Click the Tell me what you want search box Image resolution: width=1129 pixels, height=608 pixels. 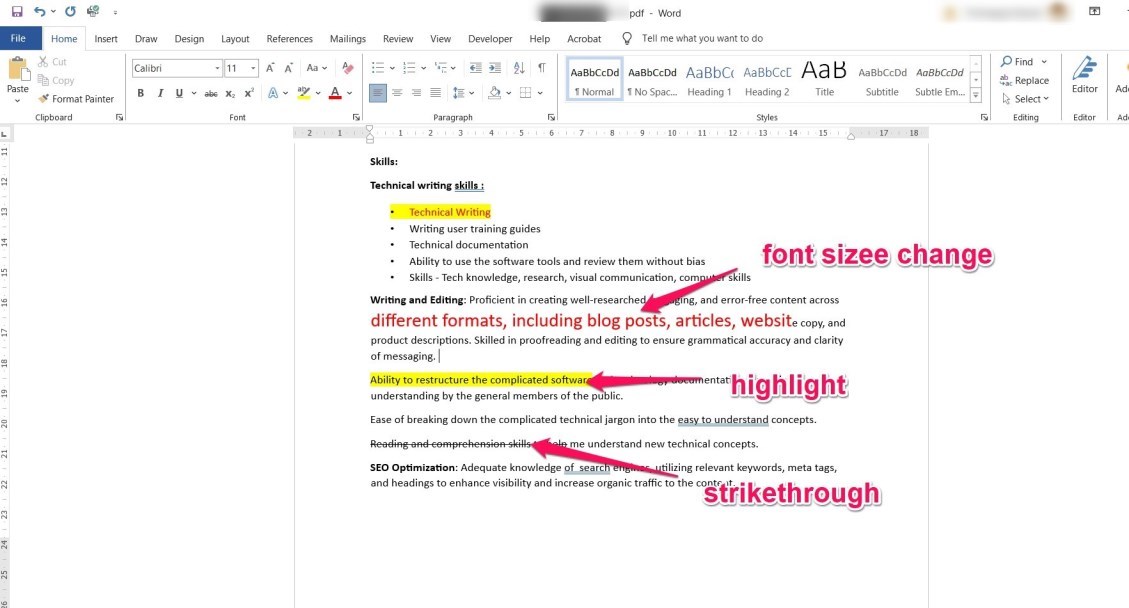pos(702,39)
